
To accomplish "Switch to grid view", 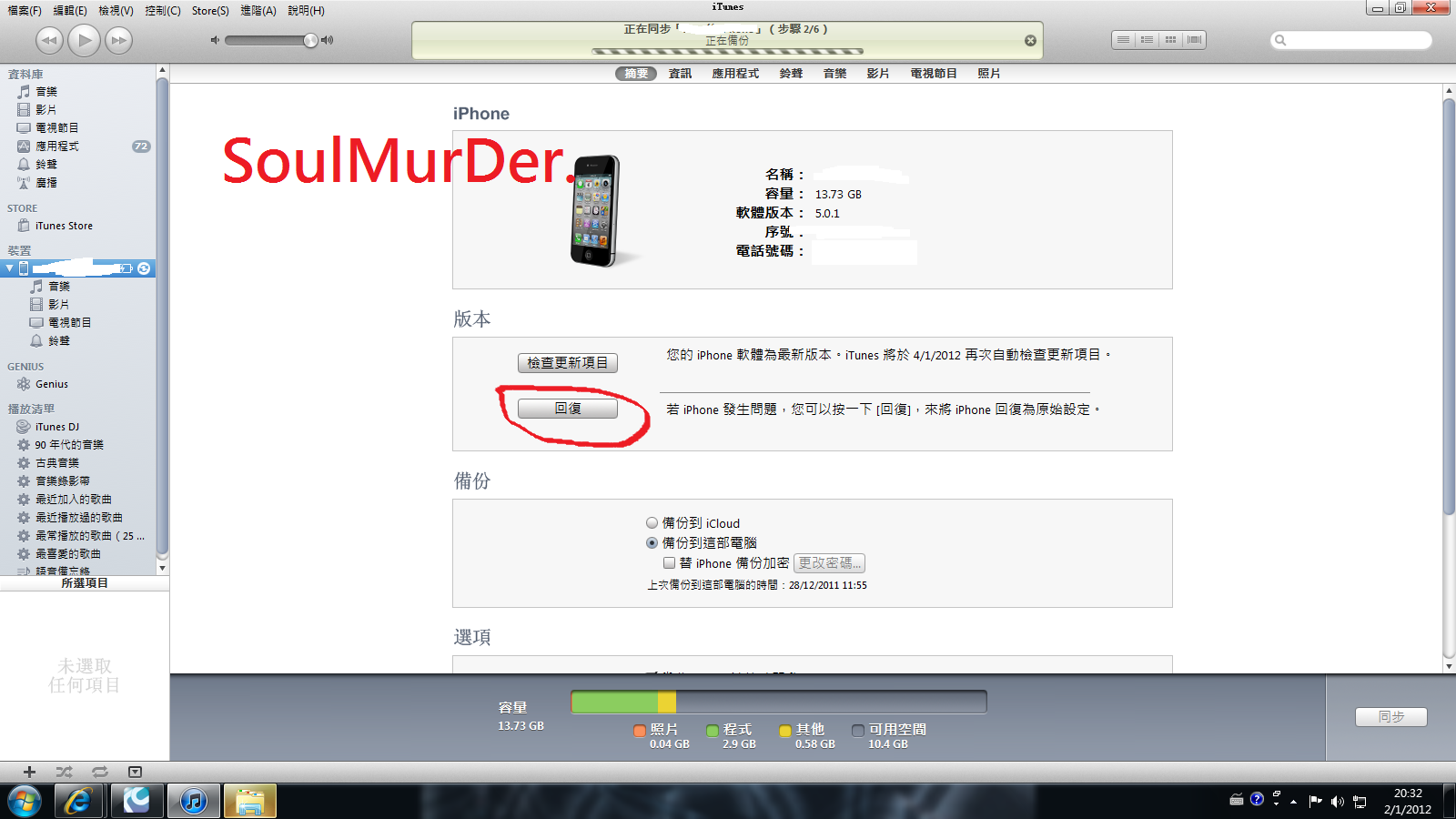I will pyautogui.click(x=1171, y=40).
